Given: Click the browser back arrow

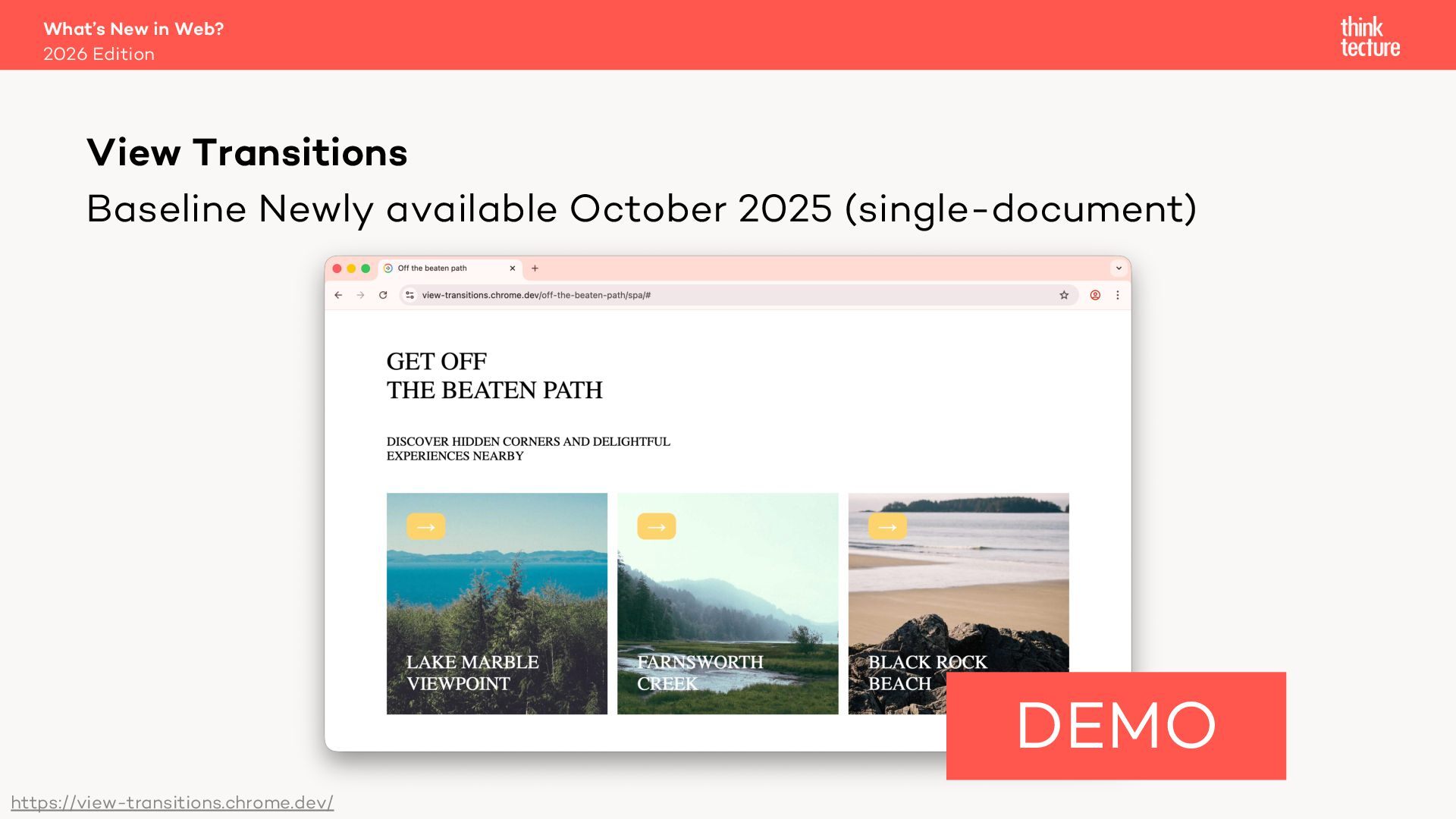Looking at the screenshot, I should coord(338,295).
